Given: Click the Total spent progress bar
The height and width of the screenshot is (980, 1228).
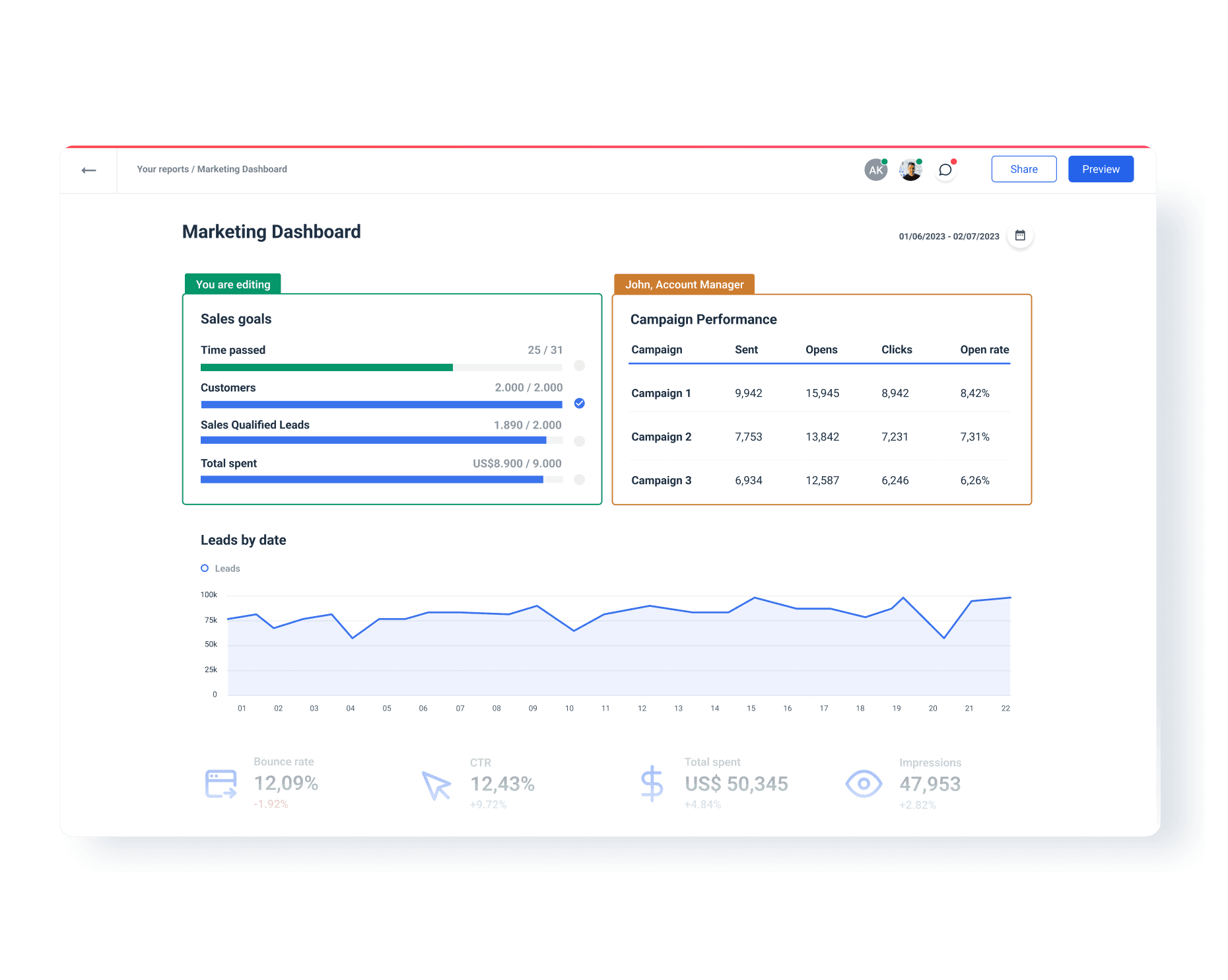Looking at the screenshot, I should (x=381, y=479).
